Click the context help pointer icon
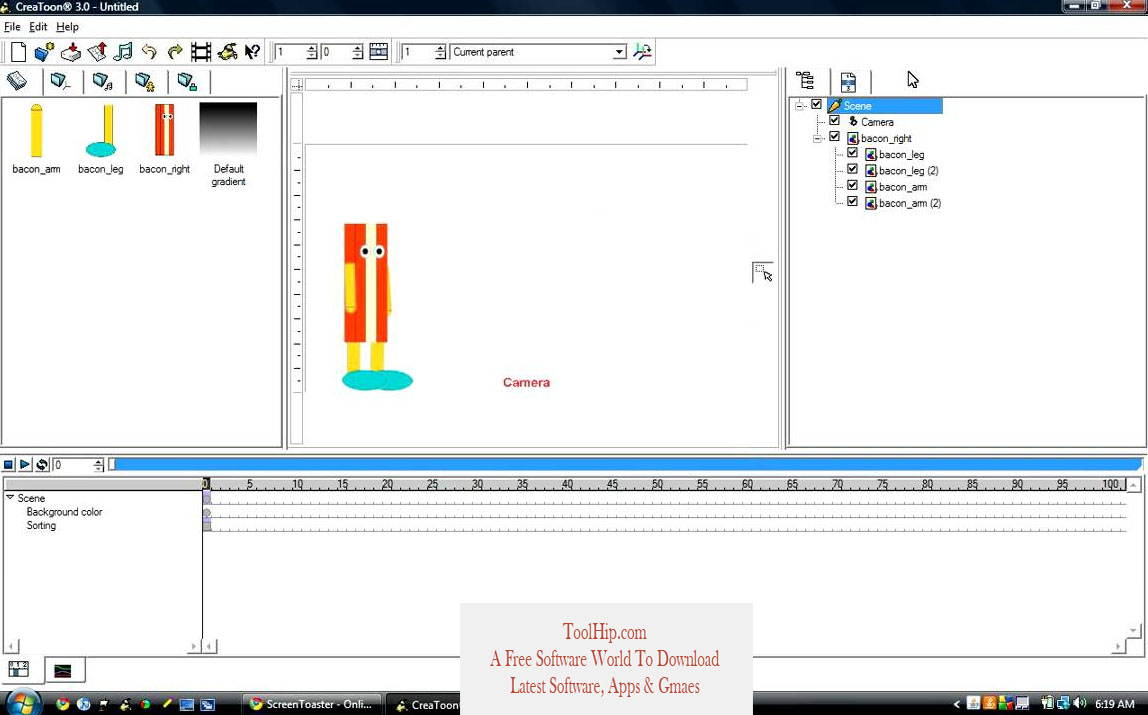 pos(252,52)
